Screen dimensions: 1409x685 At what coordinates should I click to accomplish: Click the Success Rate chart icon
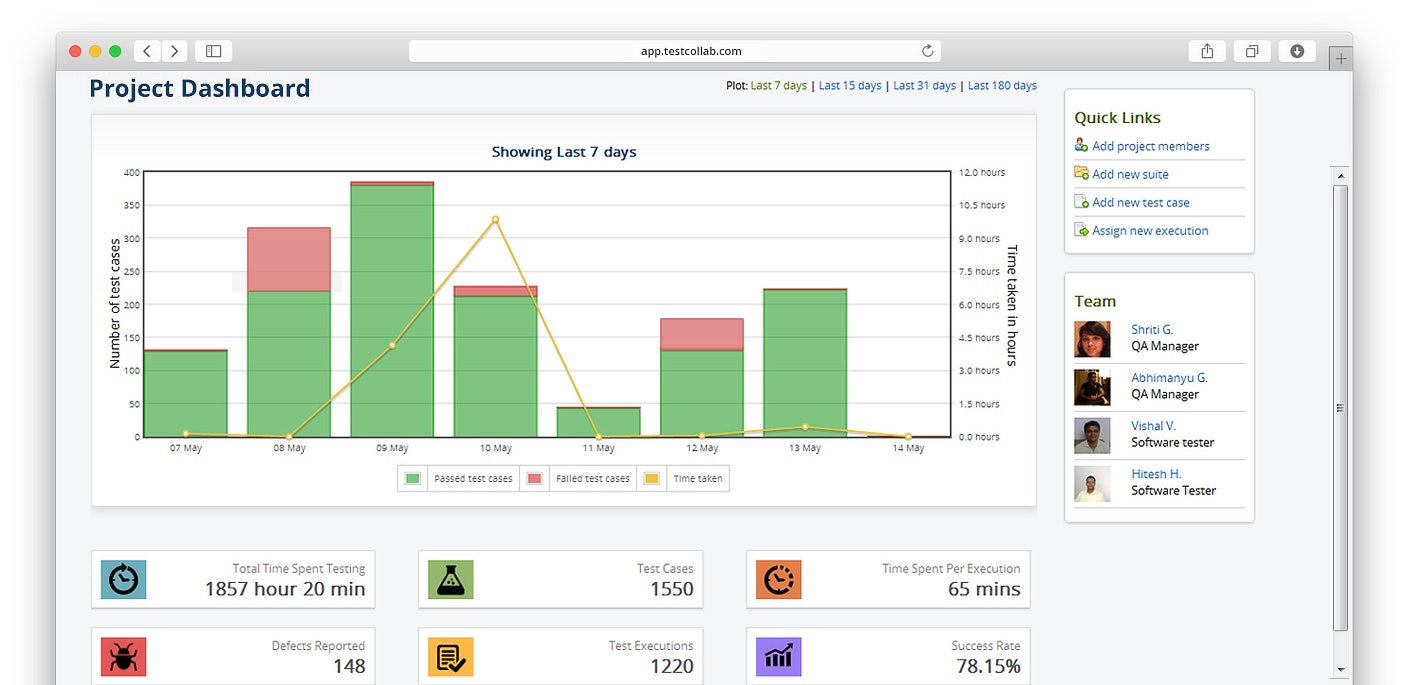pos(779,657)
